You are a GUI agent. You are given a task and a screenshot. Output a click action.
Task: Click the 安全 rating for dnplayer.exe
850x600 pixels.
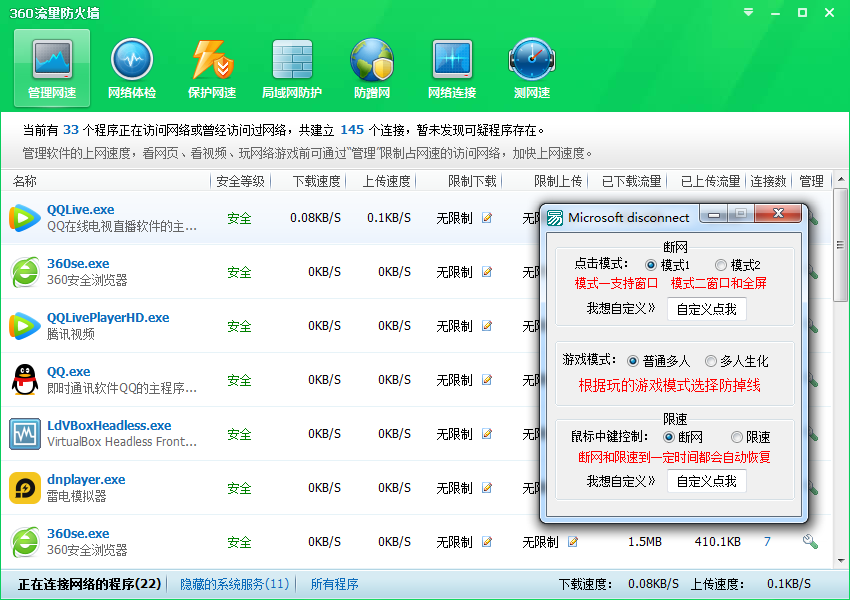(x=239, y=488)
